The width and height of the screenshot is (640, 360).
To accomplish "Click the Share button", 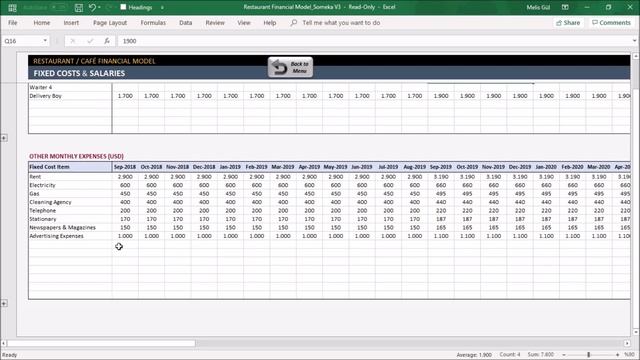I will click(x=568, y=23).
